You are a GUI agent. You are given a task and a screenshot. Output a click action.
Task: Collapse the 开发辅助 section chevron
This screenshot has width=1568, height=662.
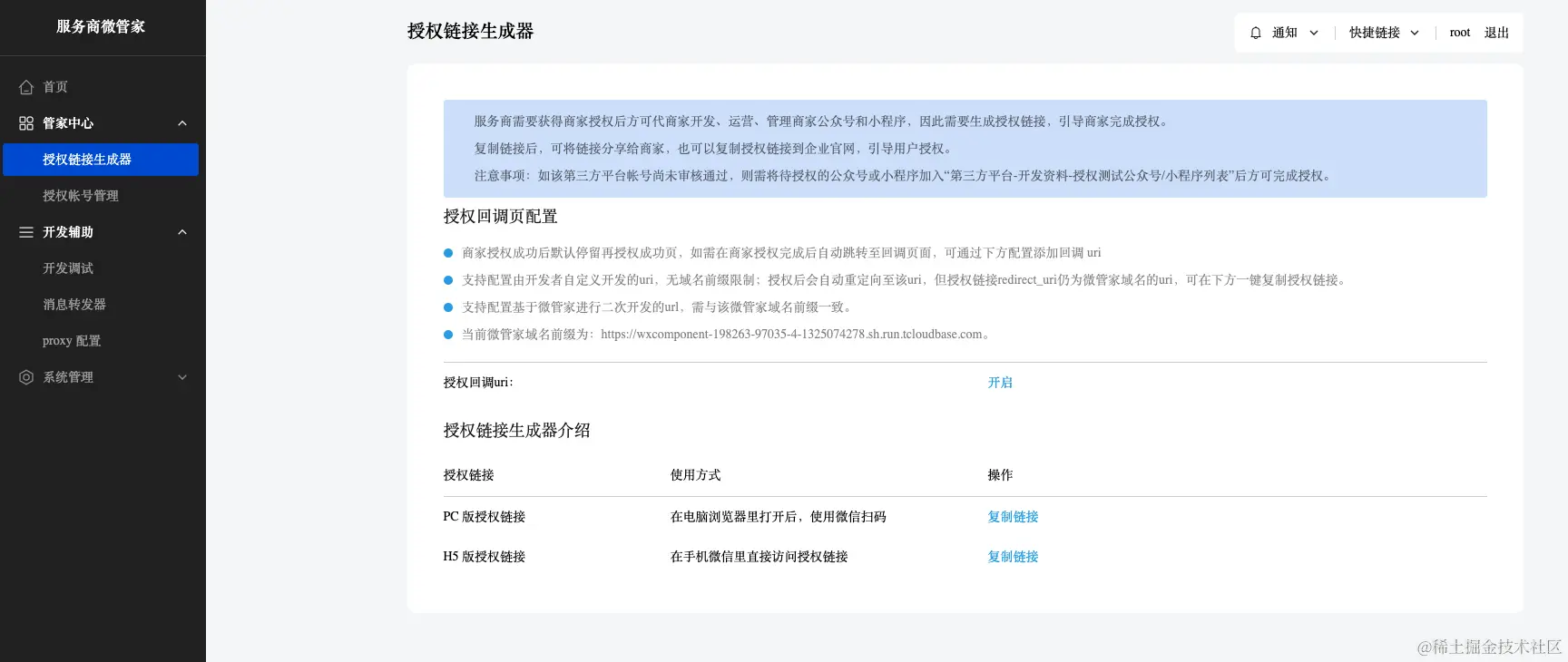pyautogui.click(x=182, y=232)
